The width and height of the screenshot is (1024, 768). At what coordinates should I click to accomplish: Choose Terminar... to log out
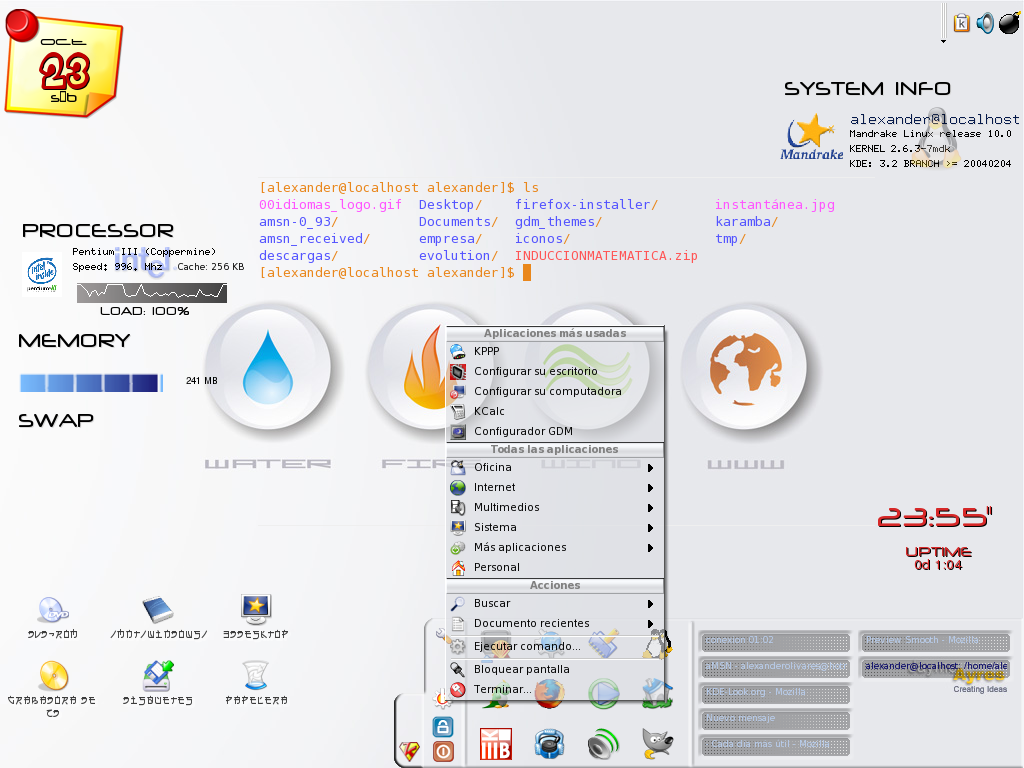[x=555, y=690]
